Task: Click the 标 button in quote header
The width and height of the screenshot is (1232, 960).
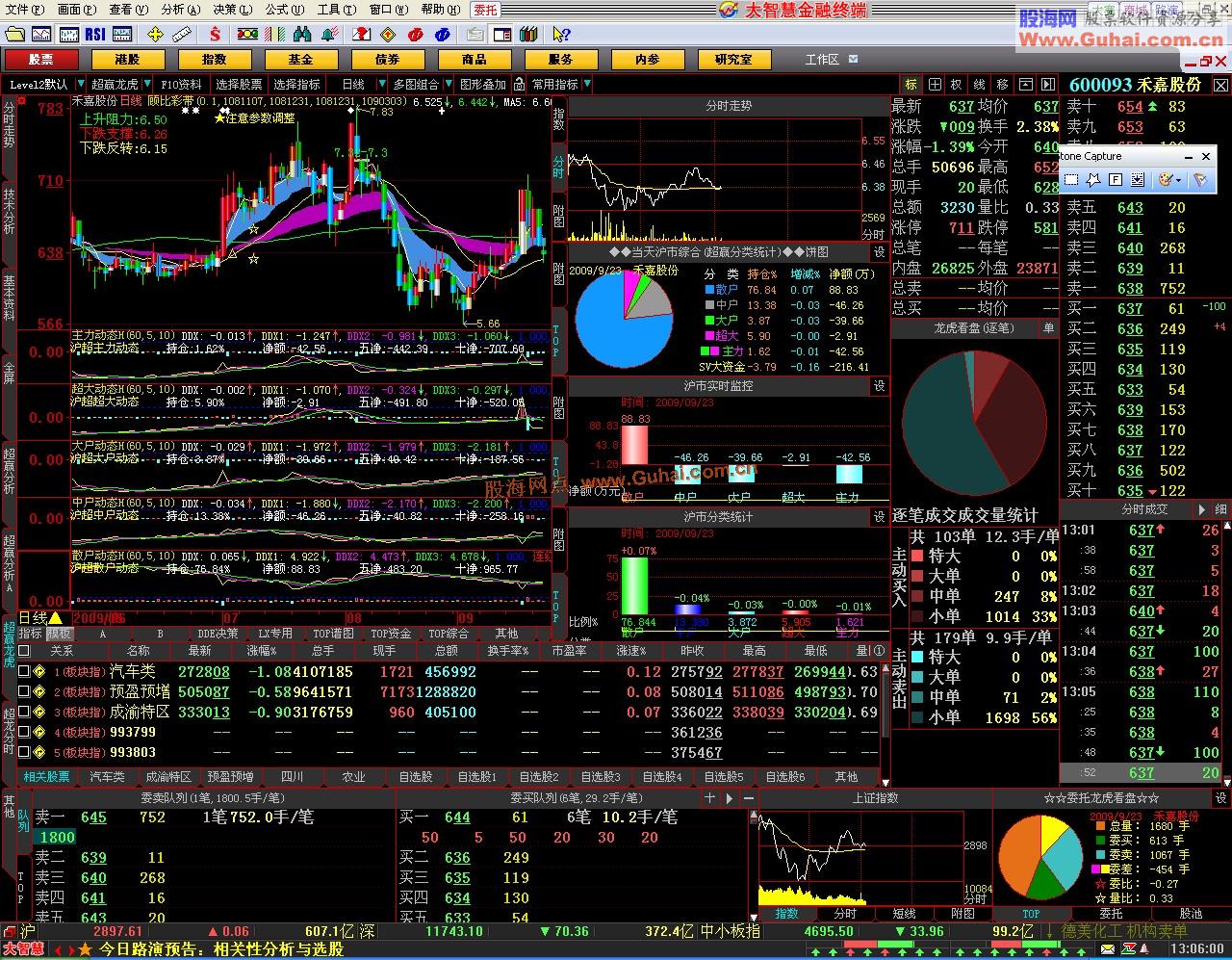Action: click(x=911, y=85)
